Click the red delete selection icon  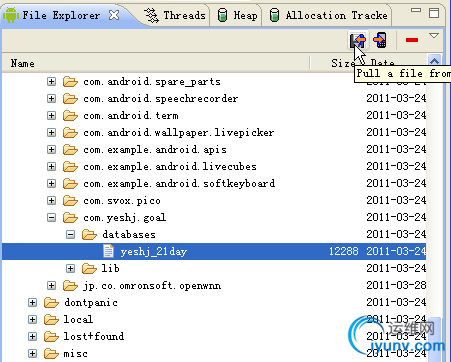point(412,40)
